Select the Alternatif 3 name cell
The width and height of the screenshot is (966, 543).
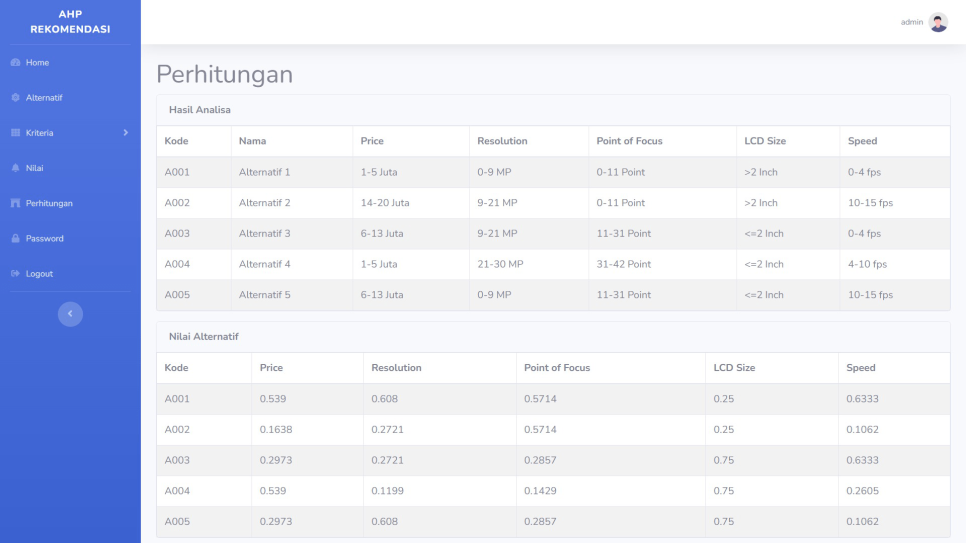pos(265,234)
